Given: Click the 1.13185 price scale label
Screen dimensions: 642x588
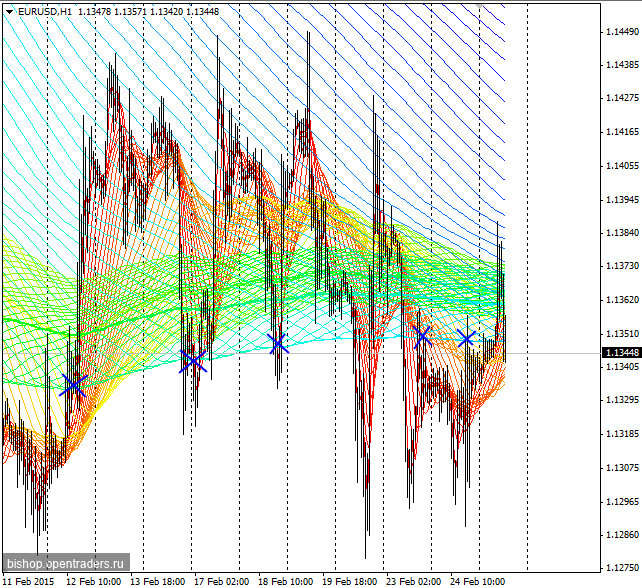Looking at the screenshot, I should (622, 434).
